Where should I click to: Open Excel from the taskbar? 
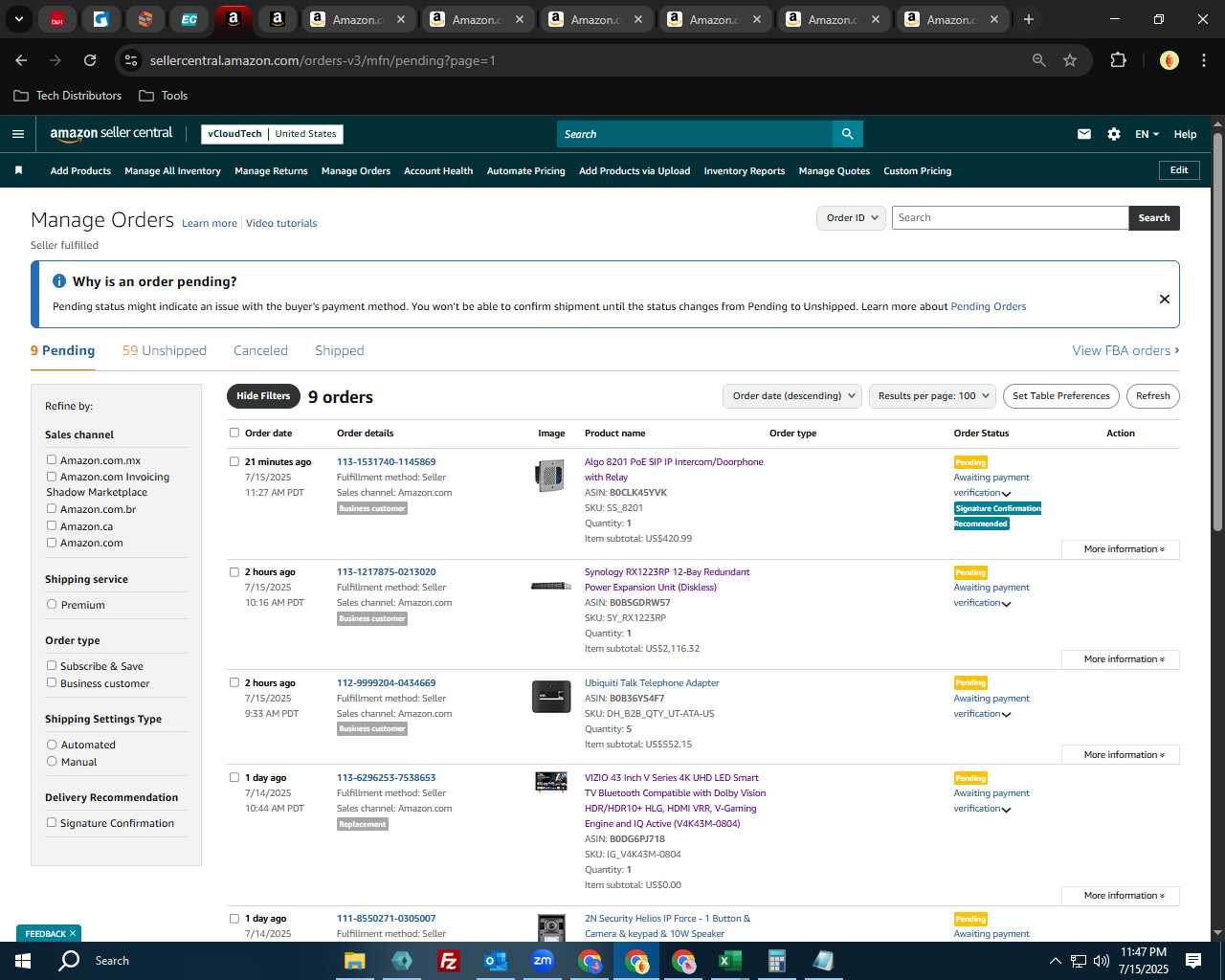click(729, 961)
